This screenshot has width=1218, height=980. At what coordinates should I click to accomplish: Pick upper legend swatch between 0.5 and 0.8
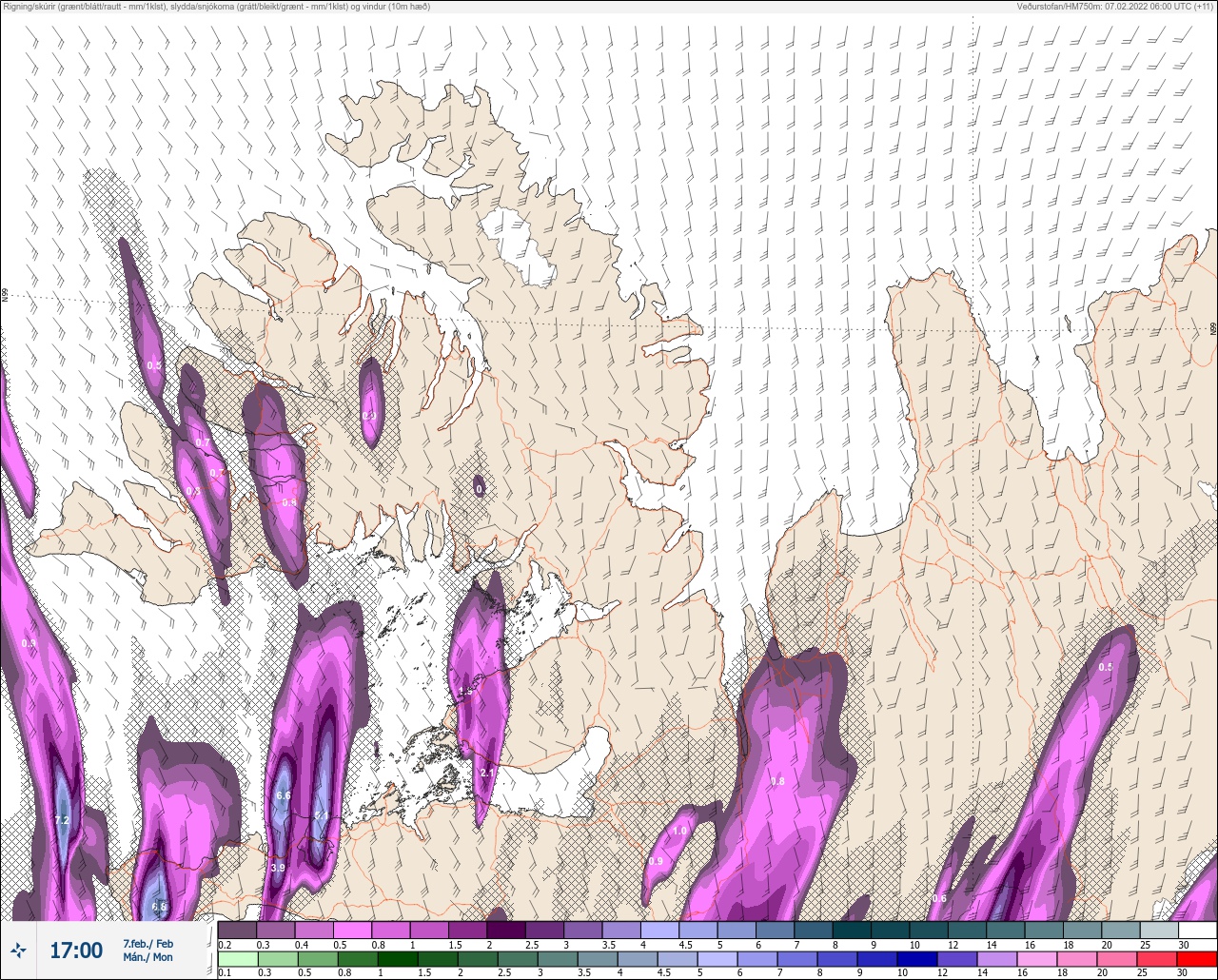tap(352, 930)
